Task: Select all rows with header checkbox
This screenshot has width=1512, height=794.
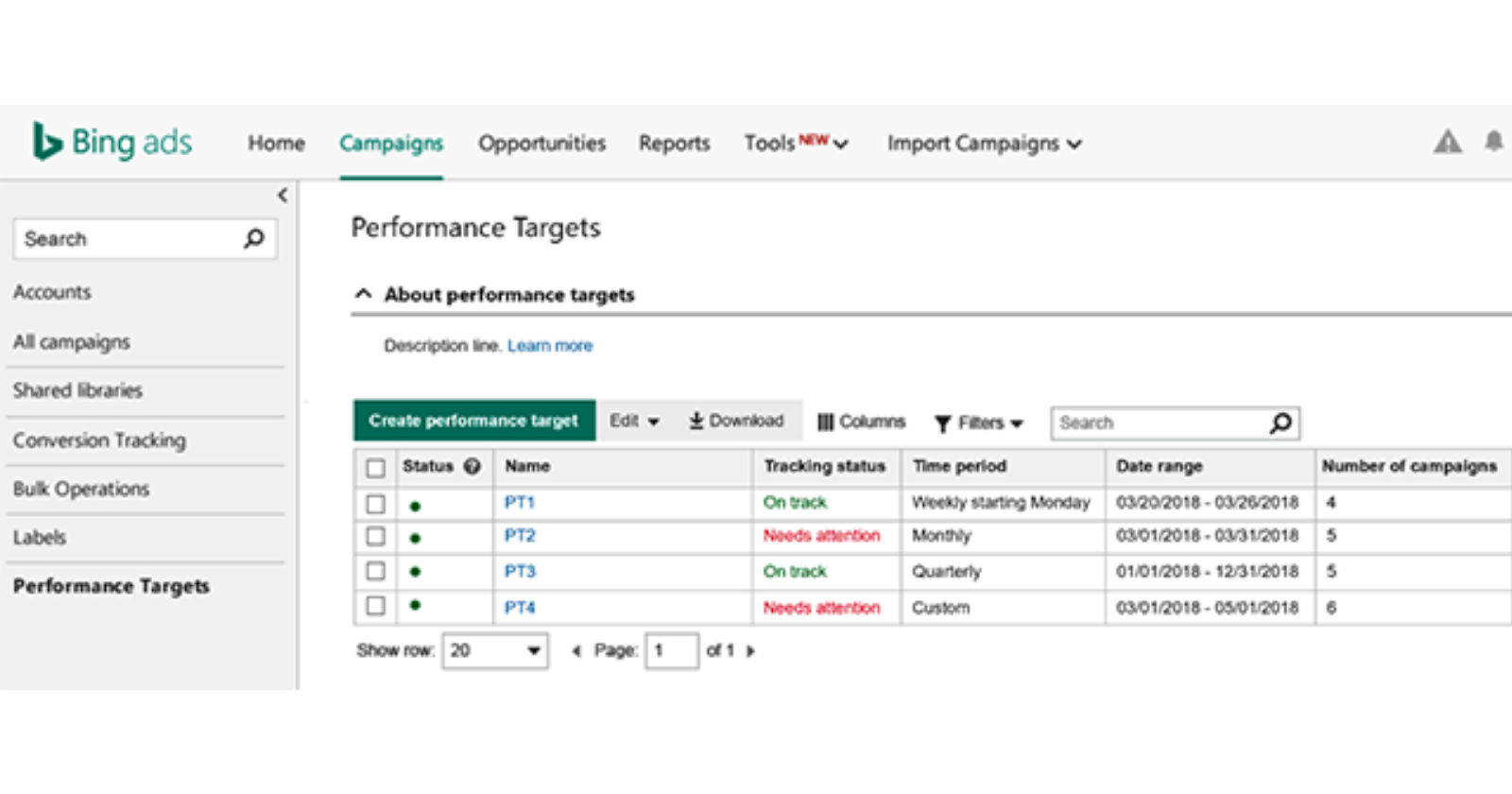Action: (375, 467)
